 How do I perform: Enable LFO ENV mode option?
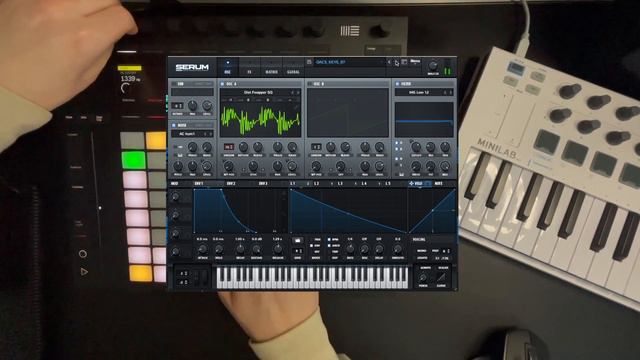point(312,246)
